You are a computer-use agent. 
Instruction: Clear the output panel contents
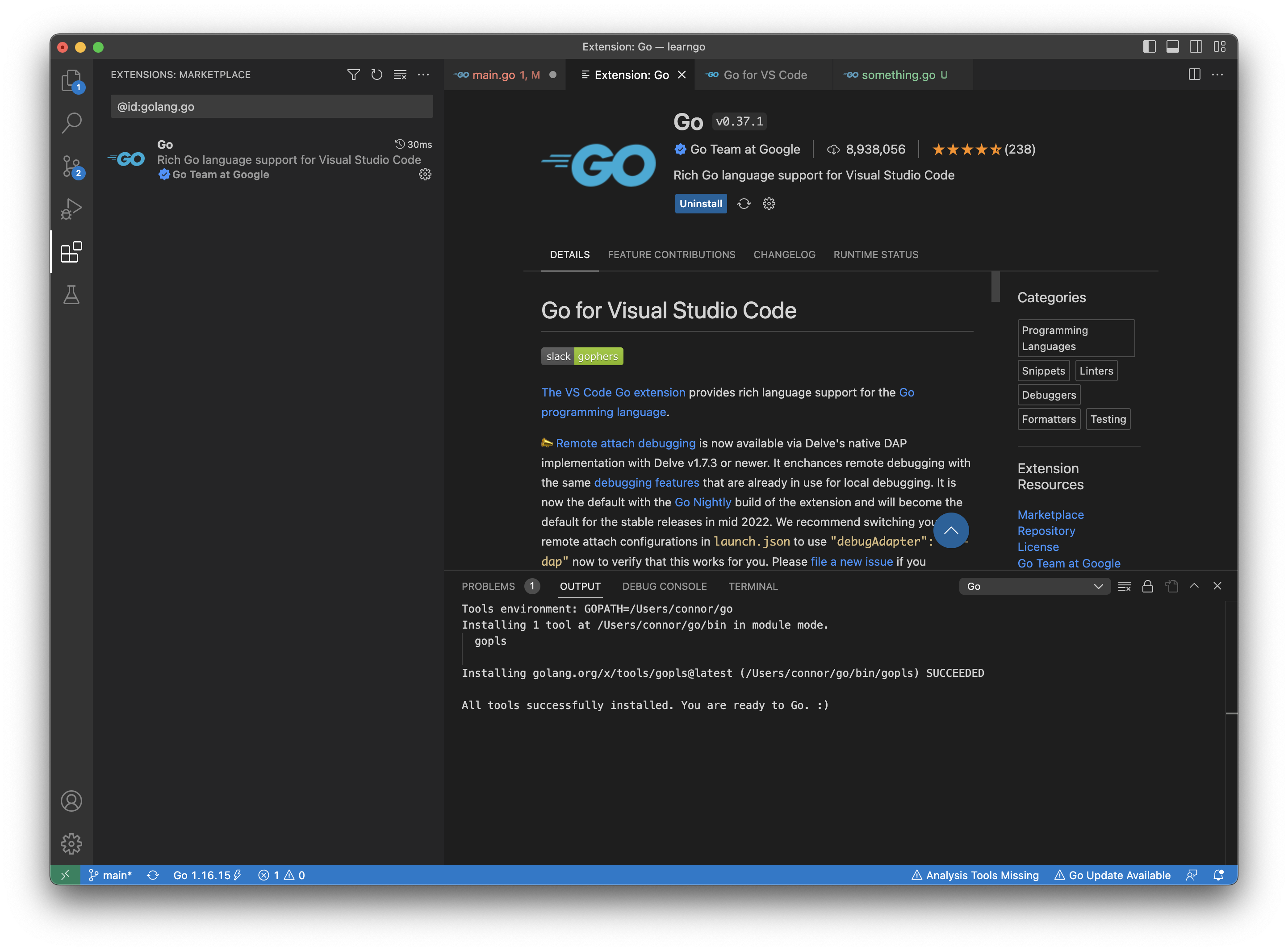click(x=1124, y=586)
